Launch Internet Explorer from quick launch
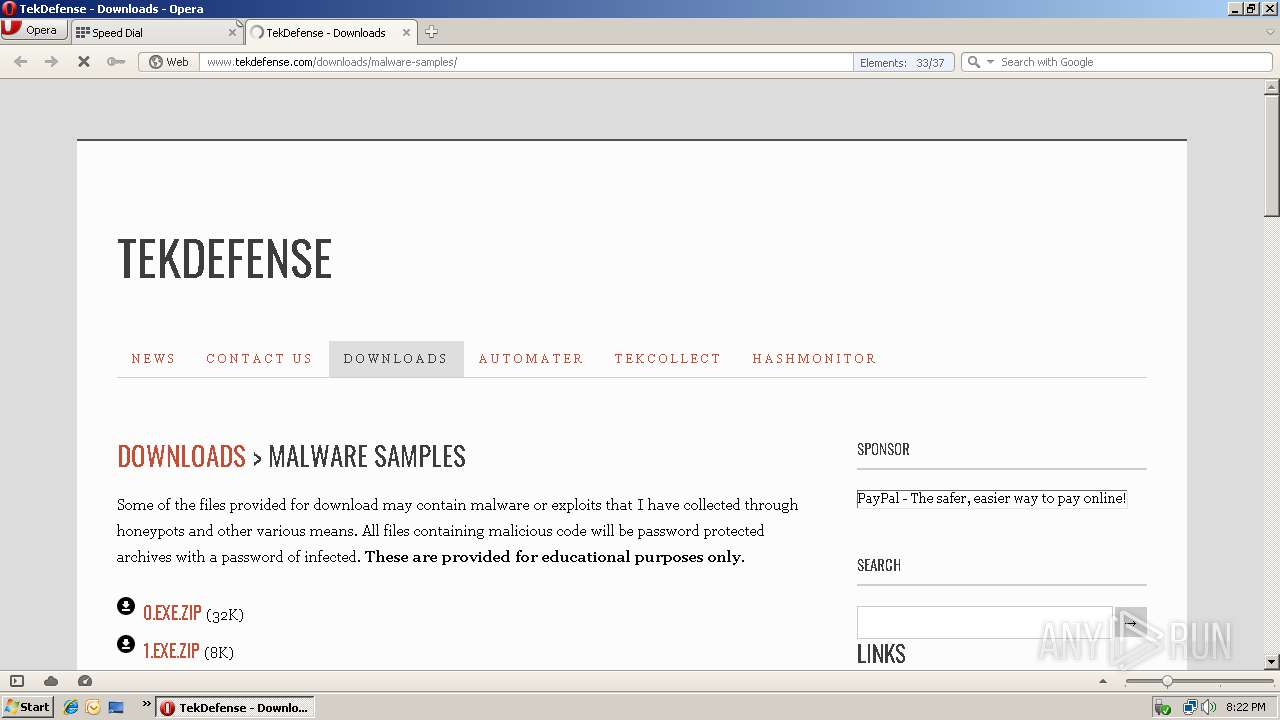Image resolution: width=1280 pixels, height=720 pixels. point(71,707)
